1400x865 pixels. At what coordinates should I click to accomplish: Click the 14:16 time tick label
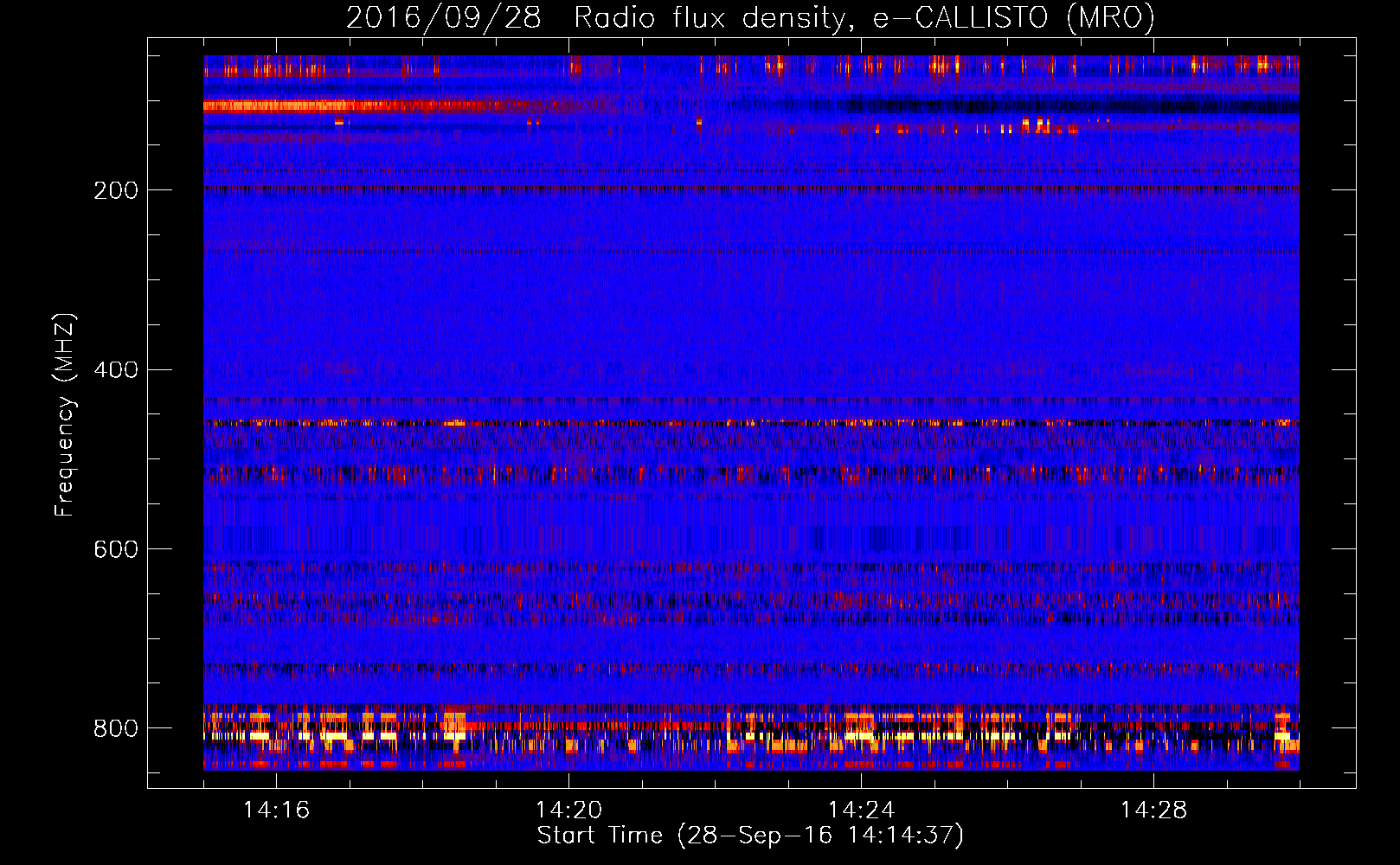276,811
